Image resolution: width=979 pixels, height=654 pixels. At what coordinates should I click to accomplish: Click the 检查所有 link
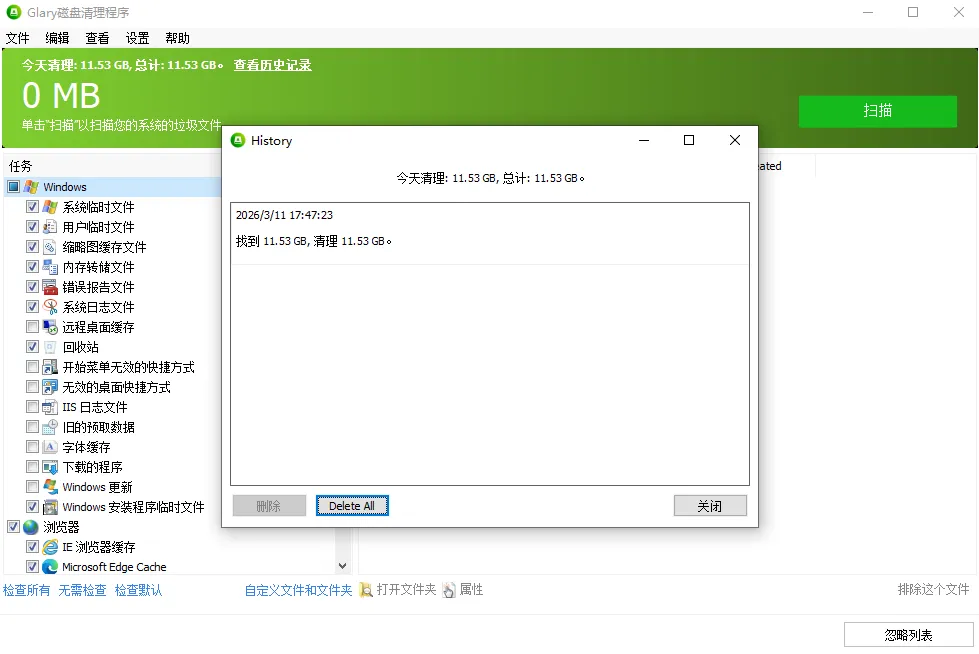tap(26, 590)
